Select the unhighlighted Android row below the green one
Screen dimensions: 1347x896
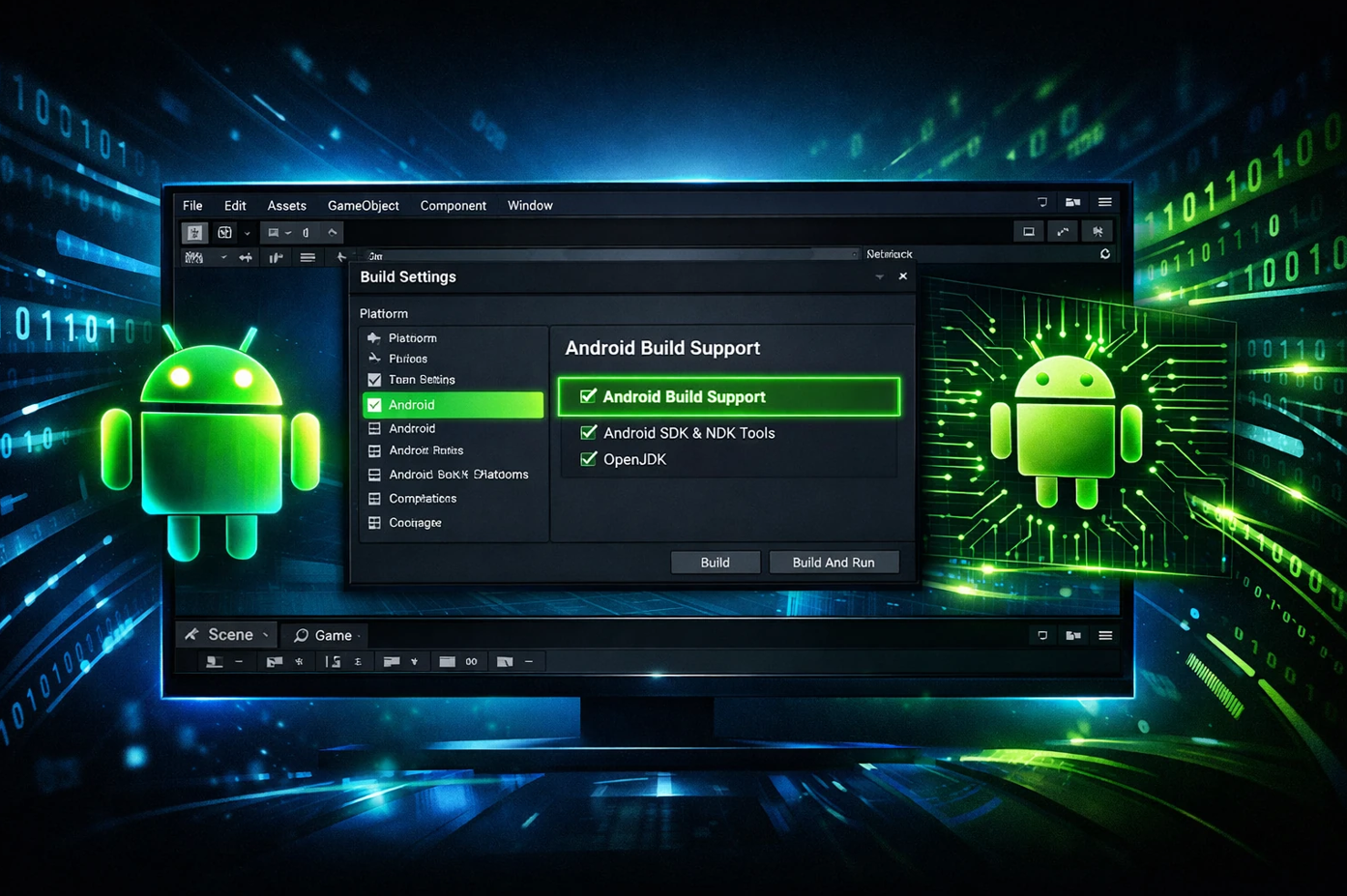click(453, 428)
